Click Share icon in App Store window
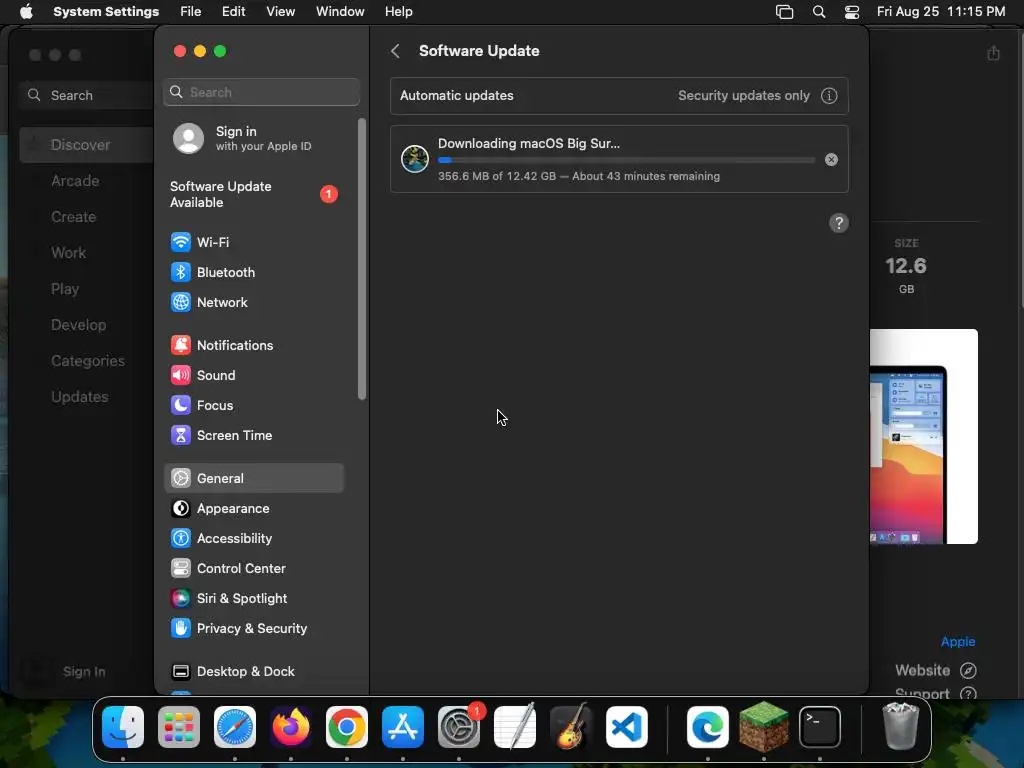The image size is (1024, 768). 993,53
